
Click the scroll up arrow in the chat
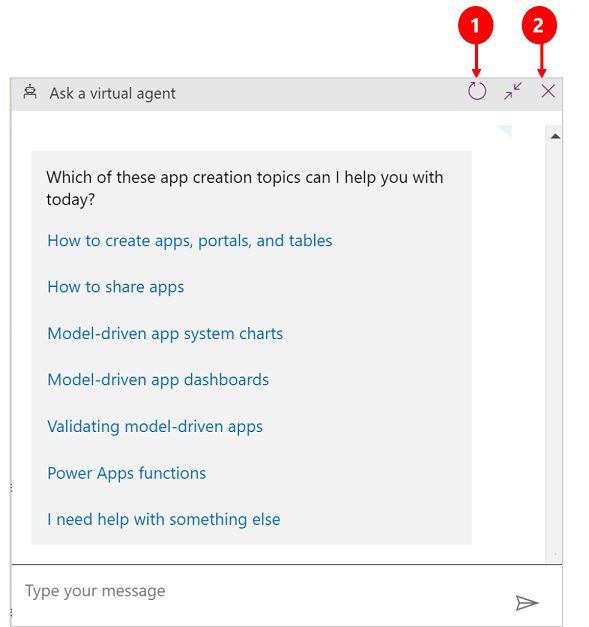555,136
